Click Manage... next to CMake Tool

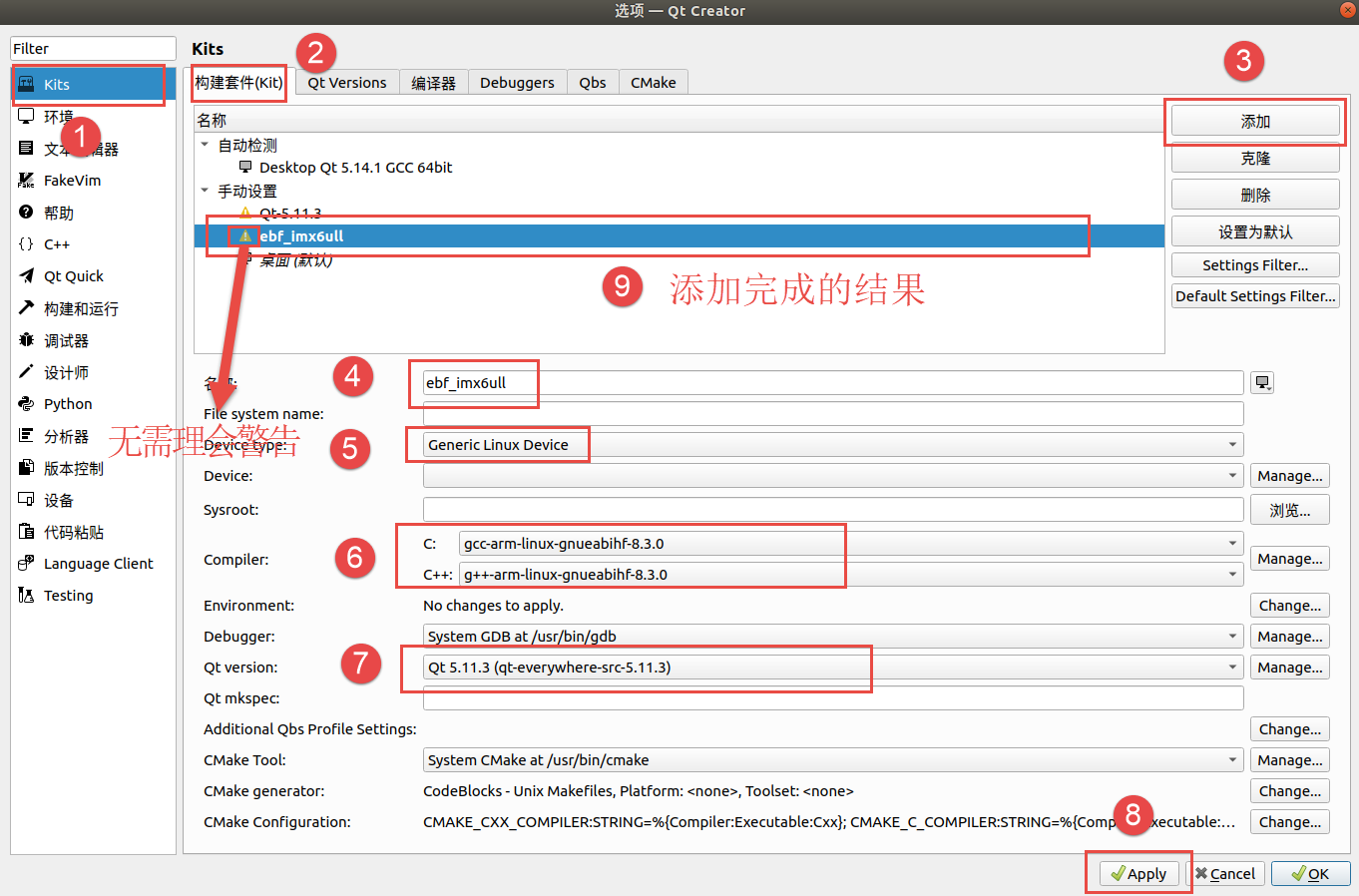pyautogui.click(x=1290, y=760)
